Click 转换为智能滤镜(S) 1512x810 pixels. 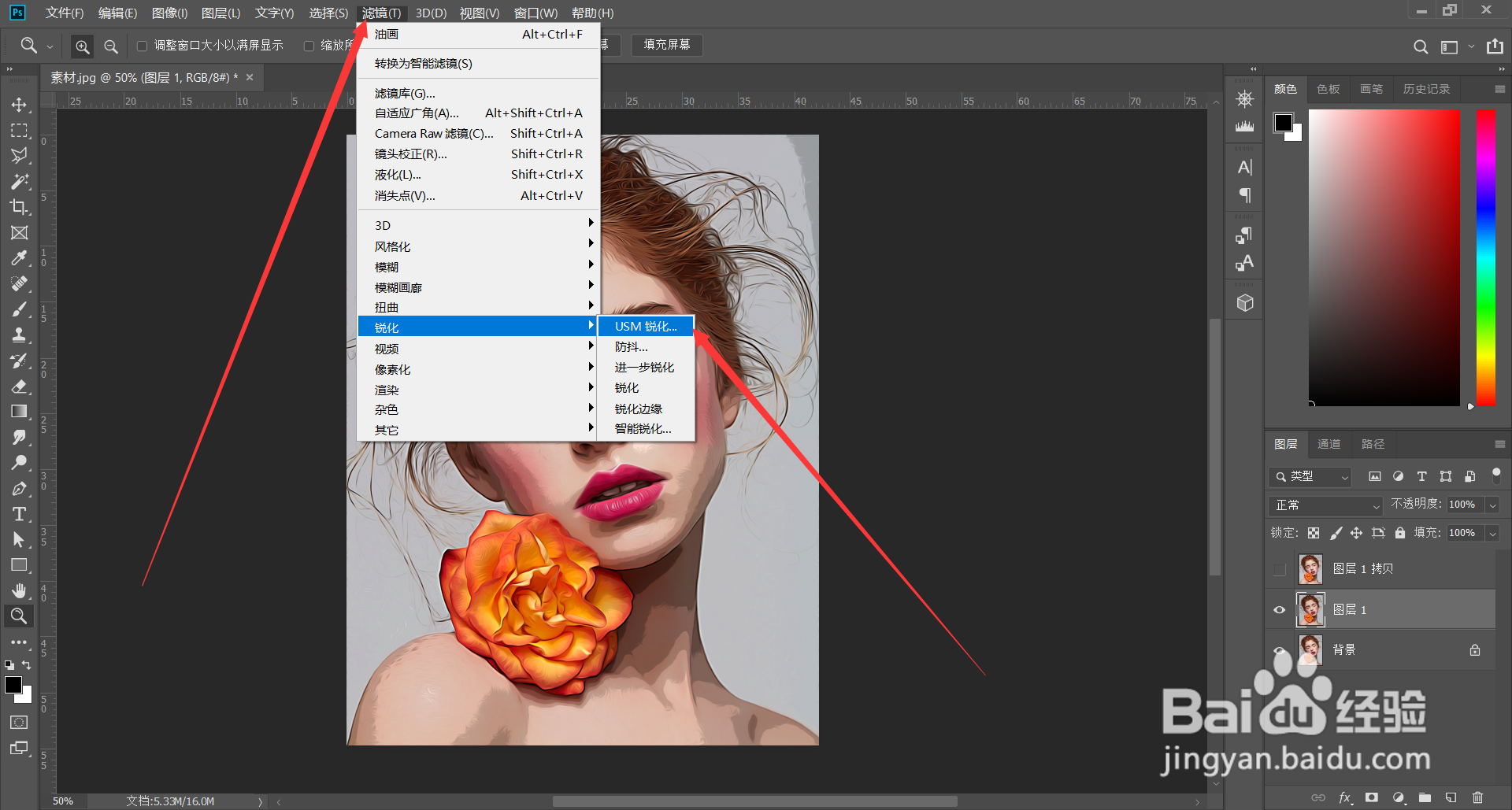click(x=479, y=64)
